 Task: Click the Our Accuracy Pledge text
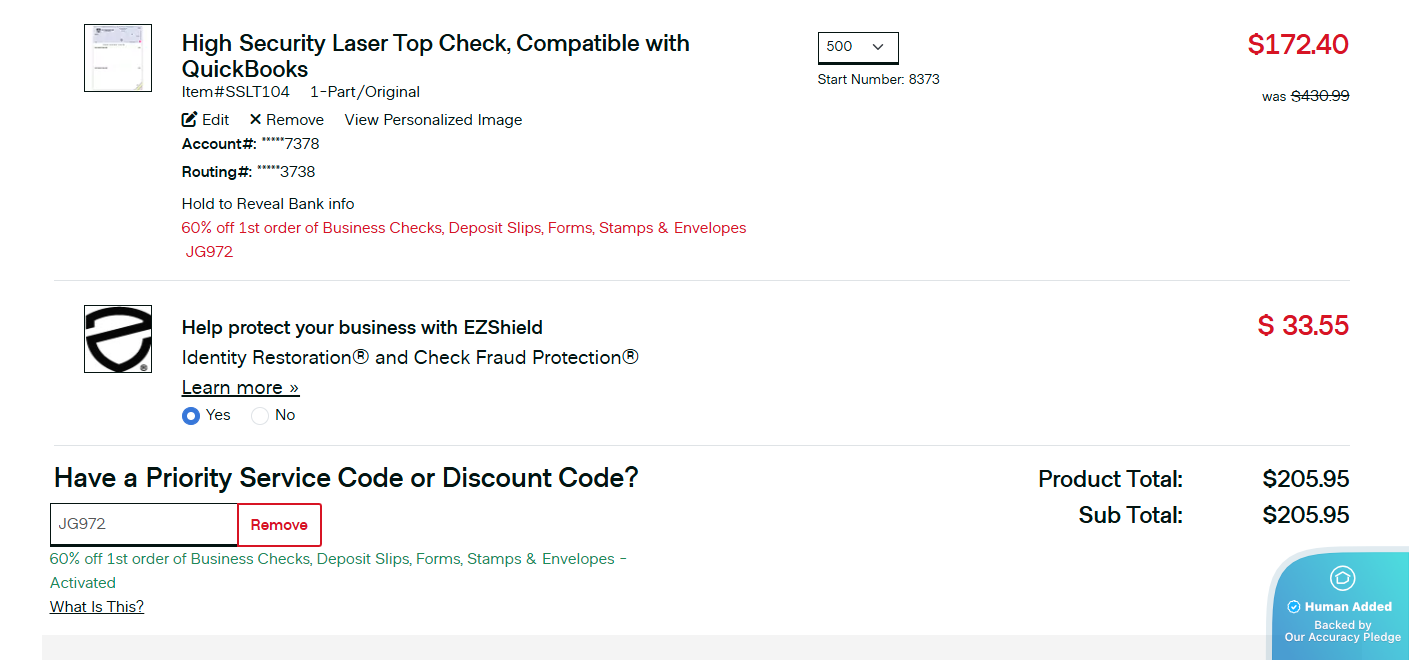[1342, 637]
